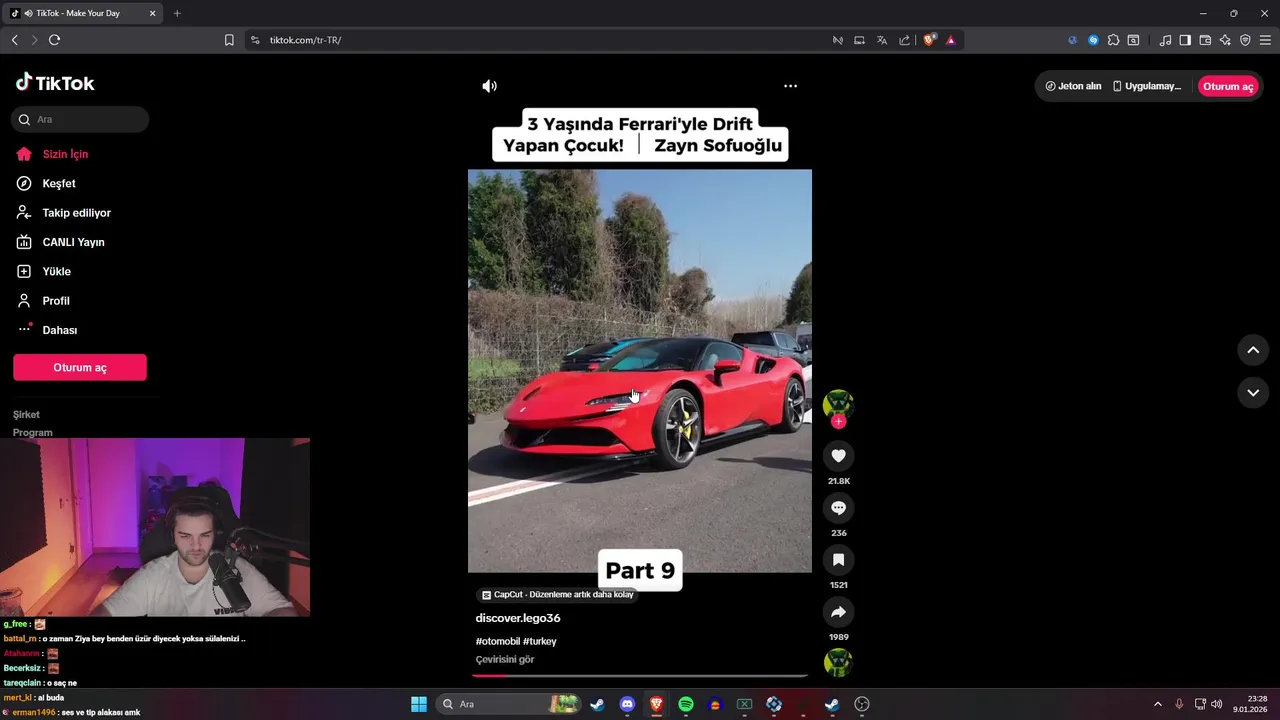Viewport: 1280px width, 720px height.
Task: Open the Yükle upload page
Action: pyautogui.click(x=56, y=271)
